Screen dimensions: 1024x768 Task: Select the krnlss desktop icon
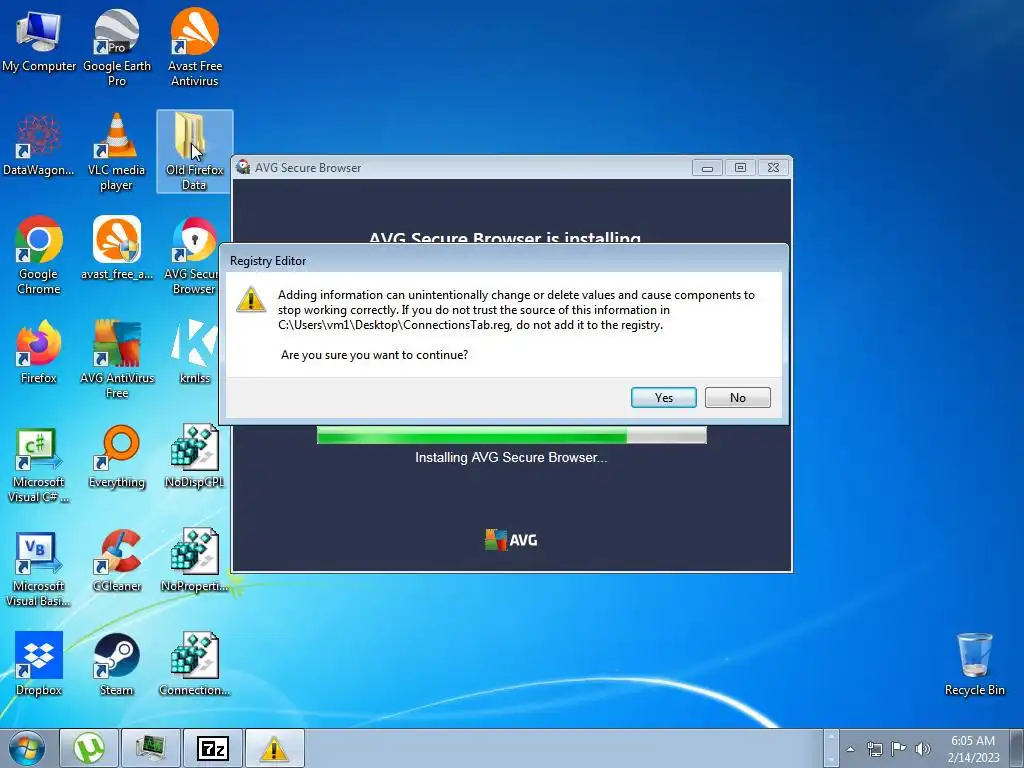coord(195,352)
